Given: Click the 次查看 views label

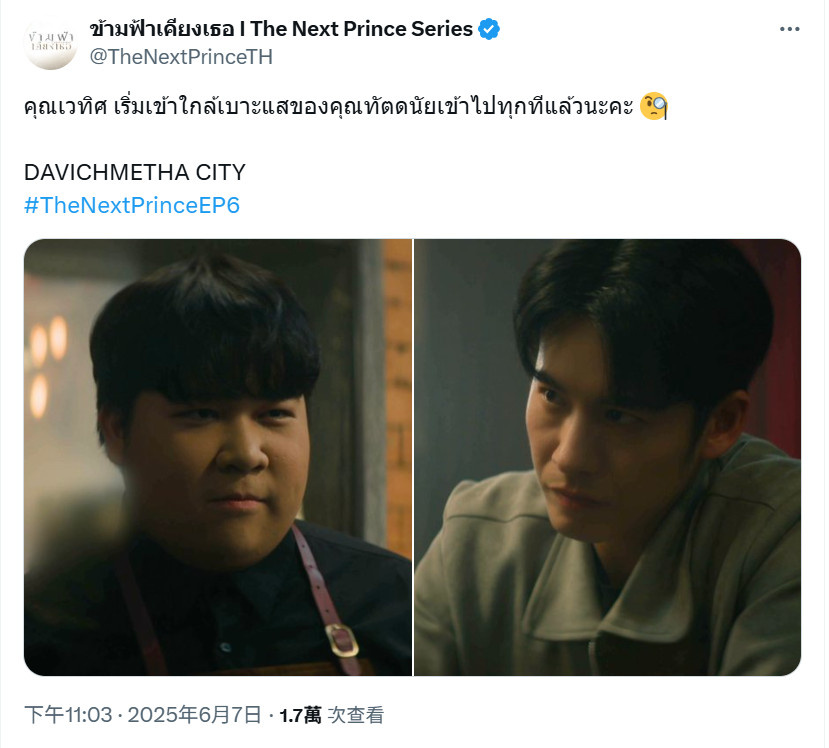Looking at the screenshot, I should pos(356,715).
